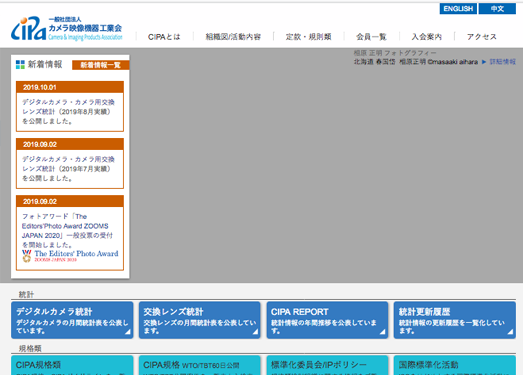Open the 定款・規則類 menu item
The height and width of the screenshot is (375, 523).
pyautogui.click(x=309, y=37)
